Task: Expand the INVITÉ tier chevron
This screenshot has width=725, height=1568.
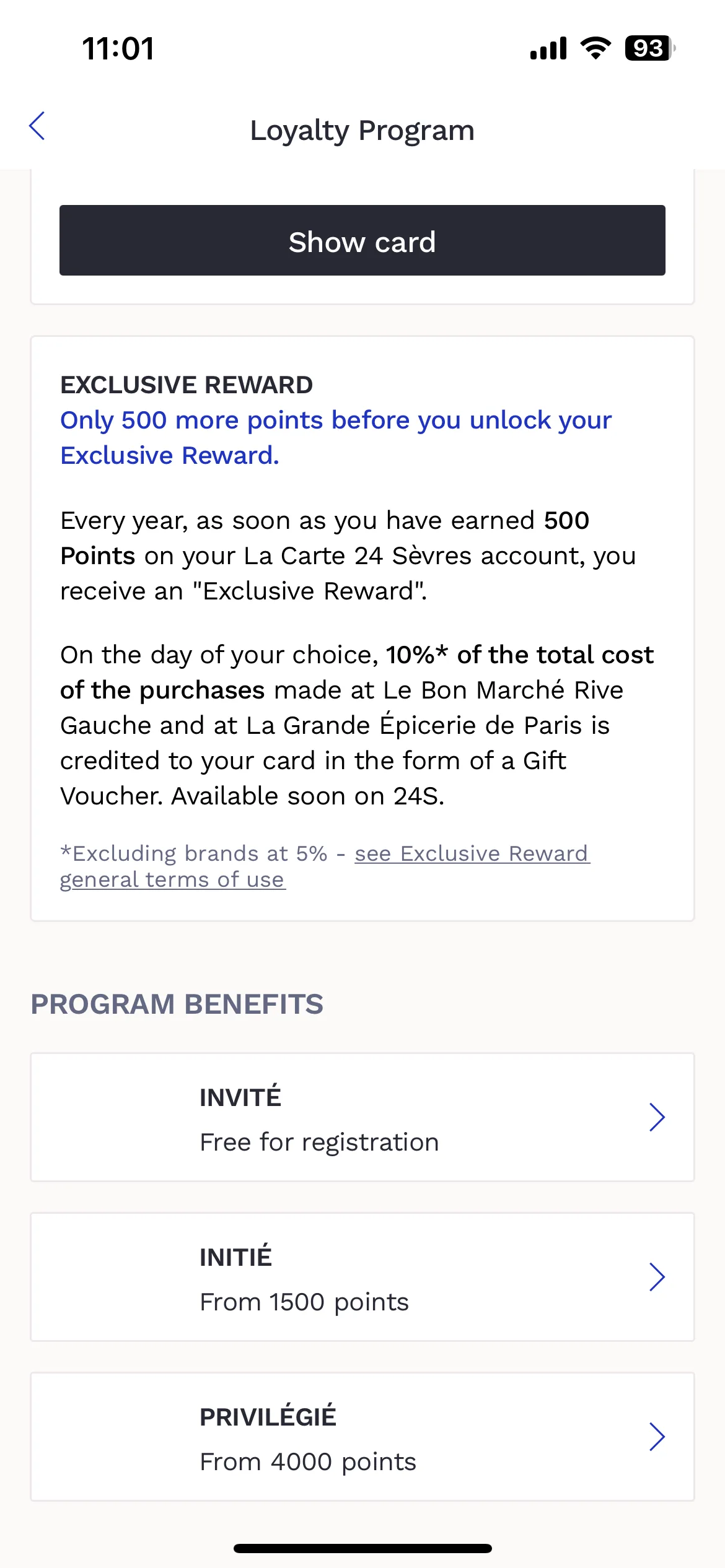Action: click(657, 1117)
